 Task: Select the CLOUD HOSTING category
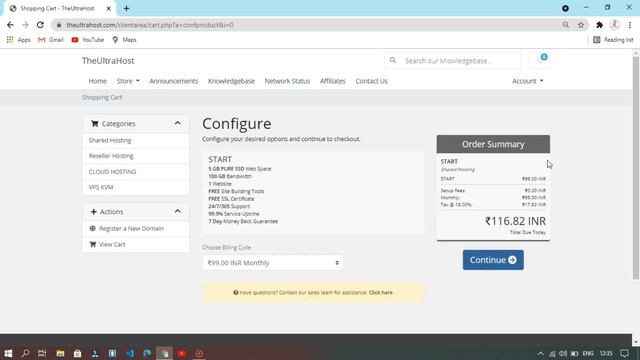136,171
